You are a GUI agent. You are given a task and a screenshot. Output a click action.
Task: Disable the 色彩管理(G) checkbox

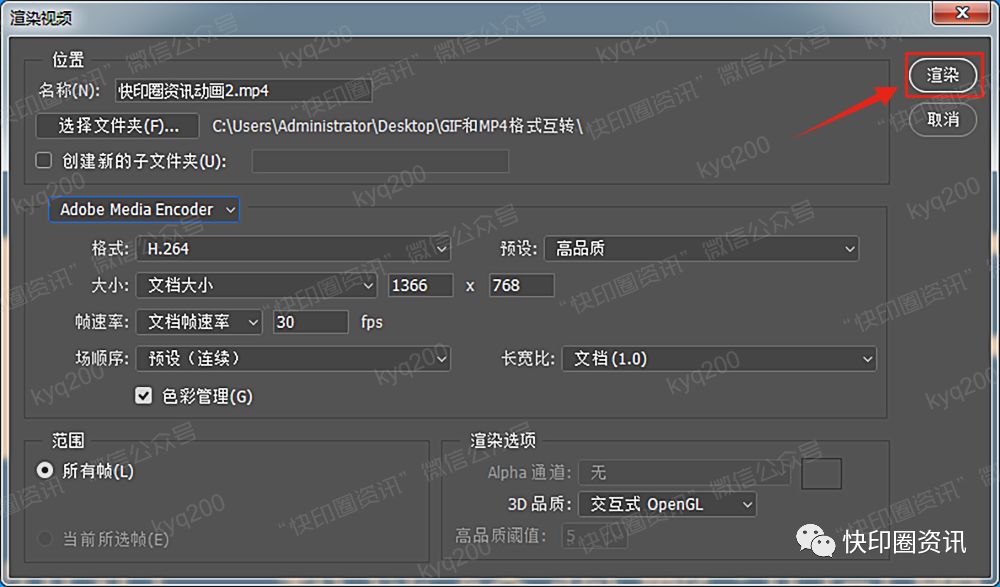(x=143, y=395)
